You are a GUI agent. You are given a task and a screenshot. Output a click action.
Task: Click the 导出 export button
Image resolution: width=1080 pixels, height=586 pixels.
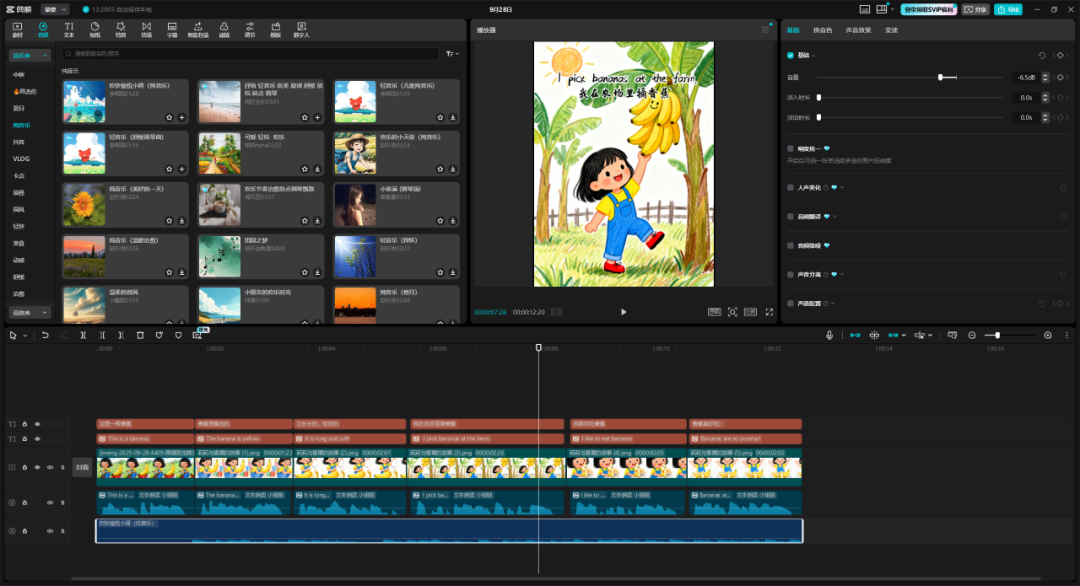point(1008,9)
